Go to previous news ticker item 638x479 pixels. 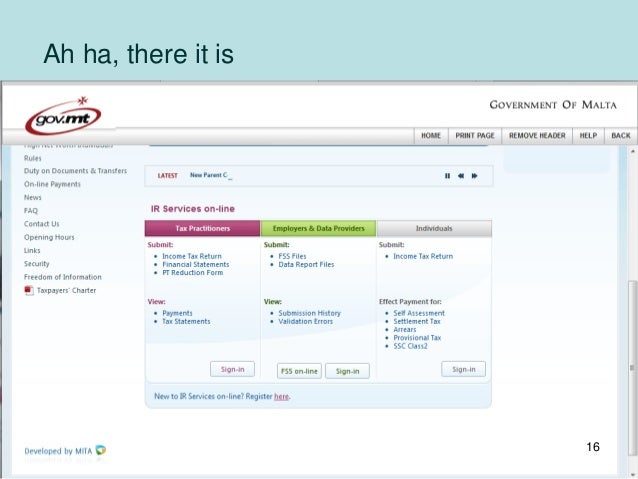coord(461,176)
